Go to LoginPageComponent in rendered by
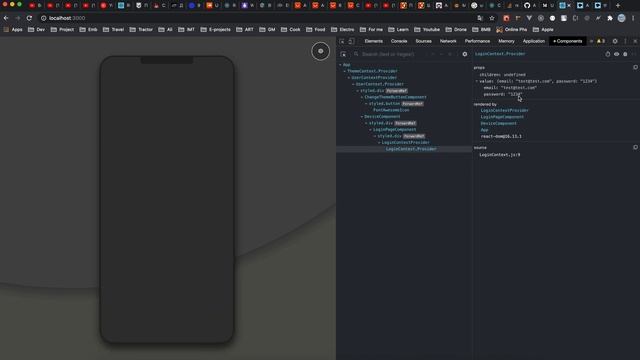This screenshot has height=360, width=640. coord(502,117)
